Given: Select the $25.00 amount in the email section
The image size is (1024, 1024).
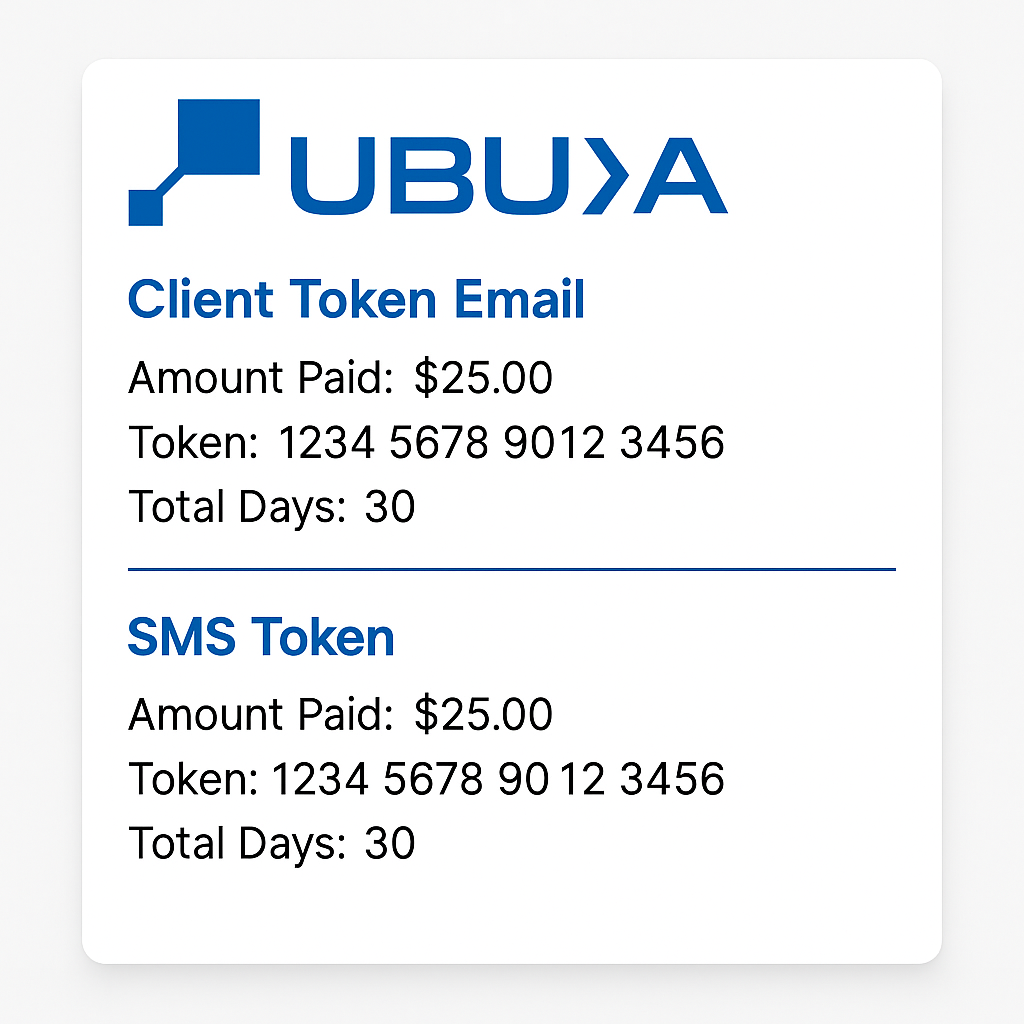Looking at the screenshot, I should click(x=484, y=378).
